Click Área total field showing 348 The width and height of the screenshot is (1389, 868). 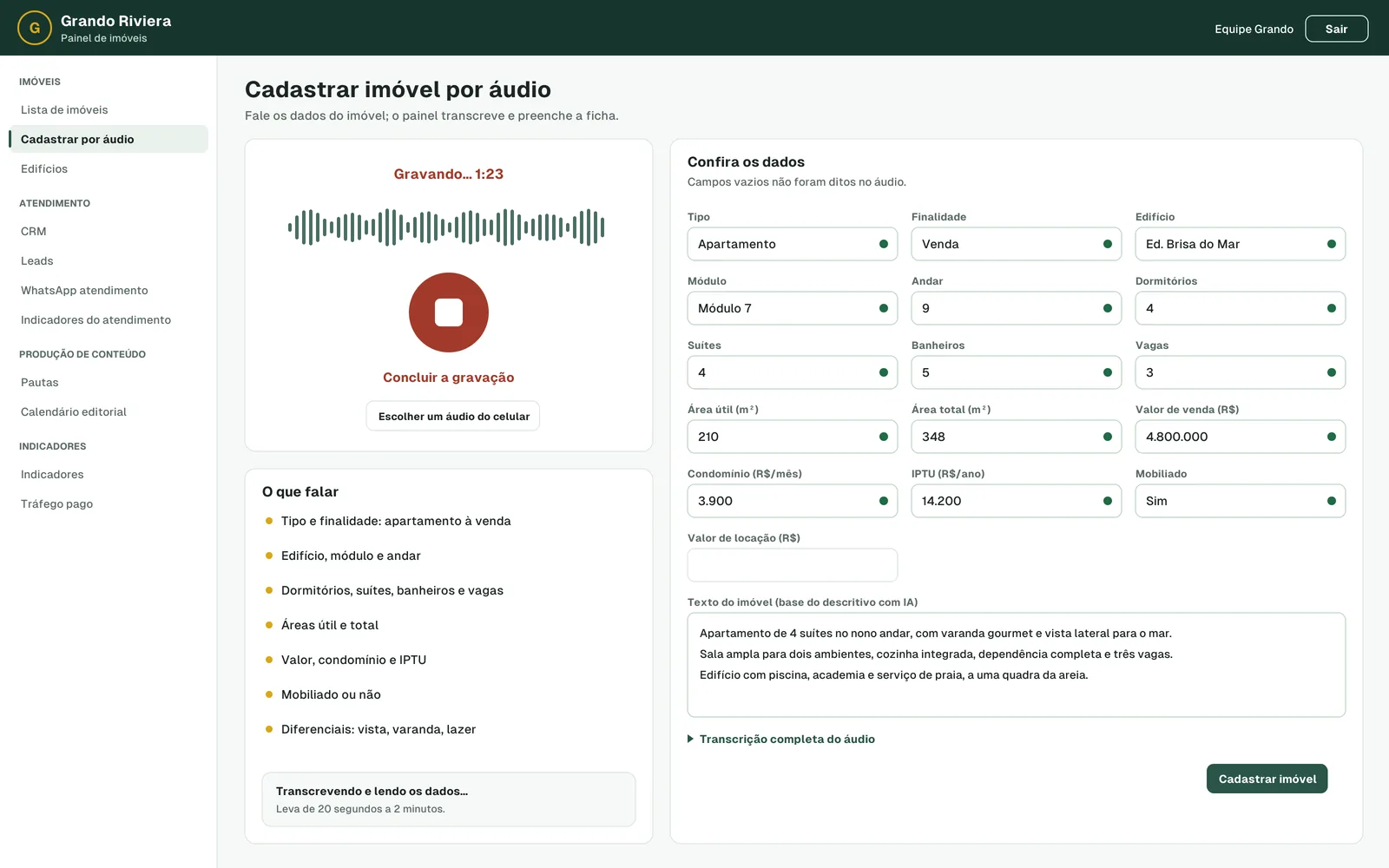tap(1017, 437)
